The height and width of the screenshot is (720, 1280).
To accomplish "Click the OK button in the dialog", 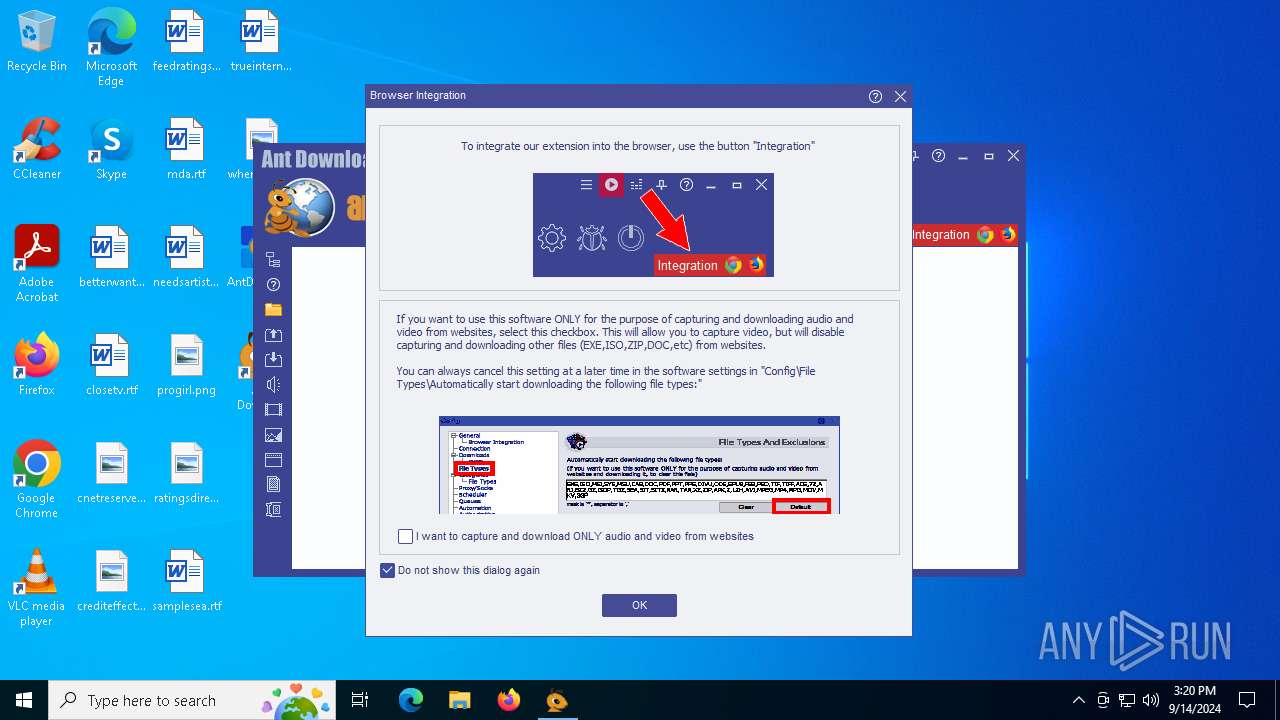I will pyautogui.click(x=639, y=605).
